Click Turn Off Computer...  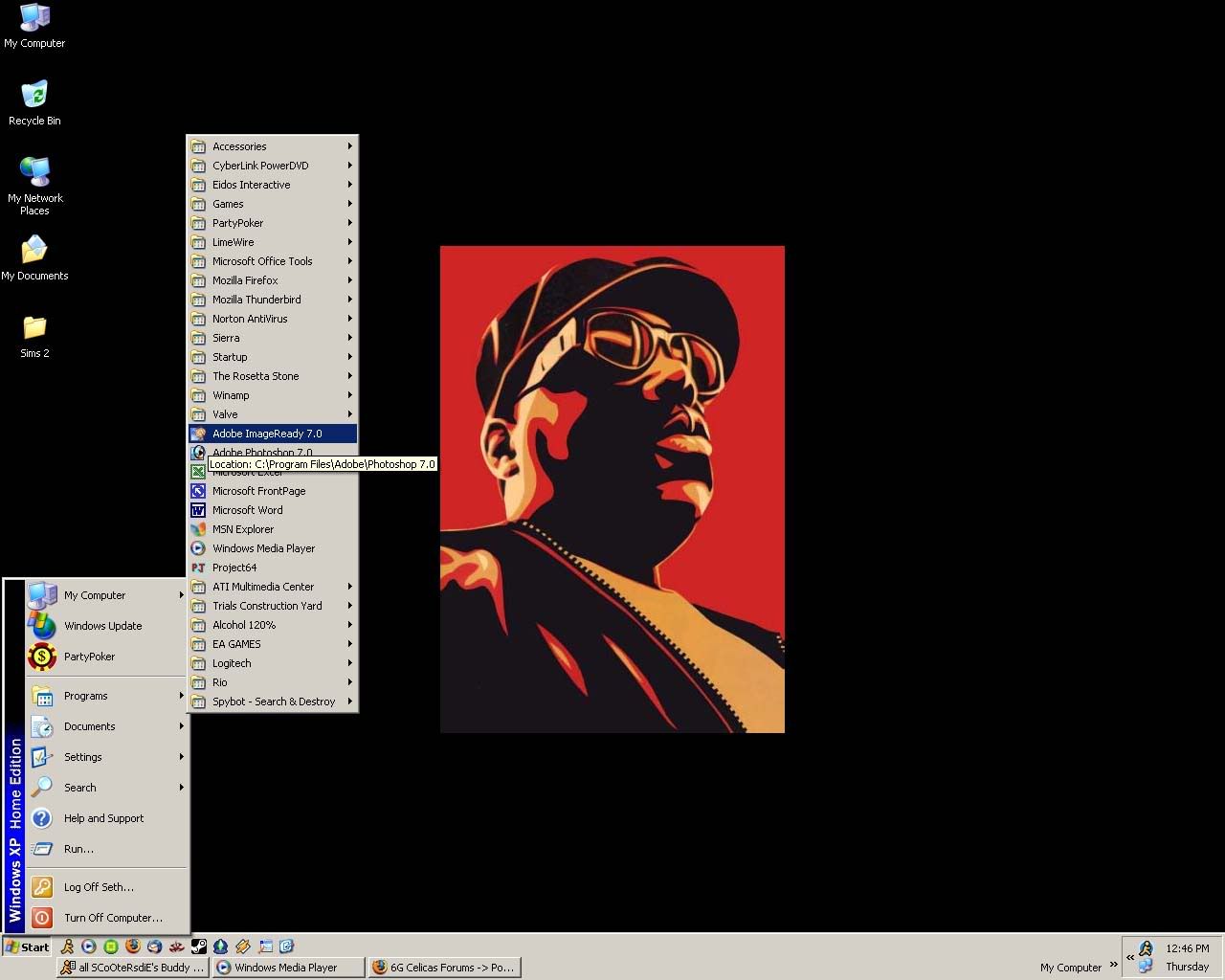click(x=105, y=918)
